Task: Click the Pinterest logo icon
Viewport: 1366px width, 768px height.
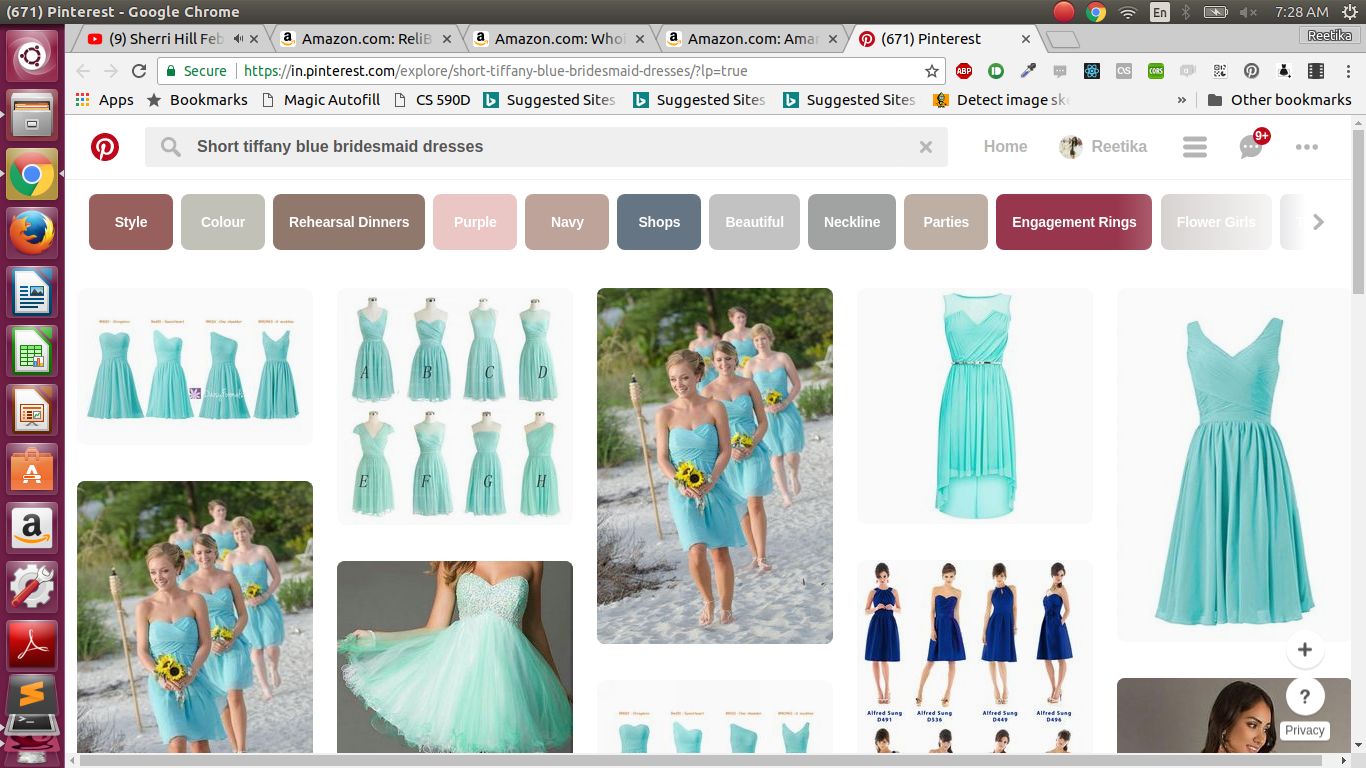Action: 105,147
